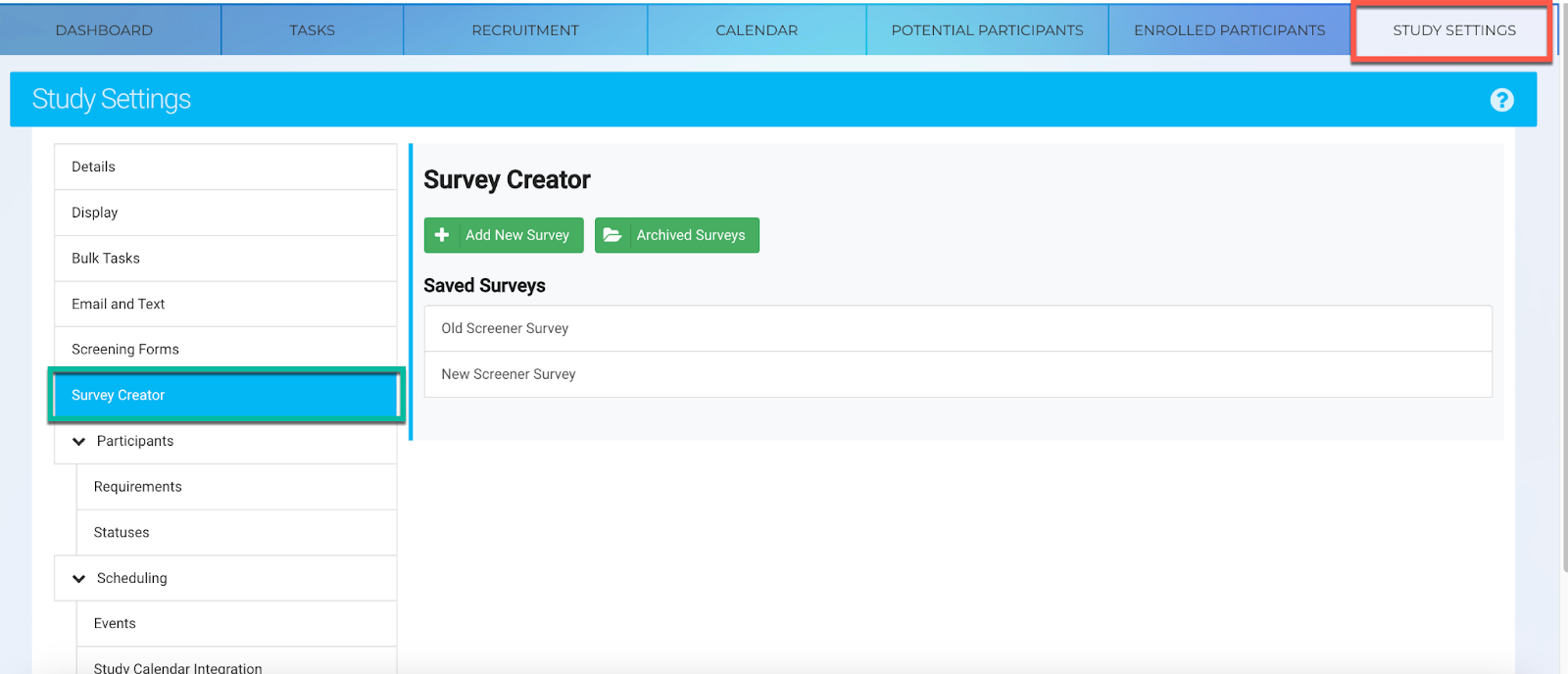Switch to the Tasks tab
This screenshot has height=674, width=1568.
click(312, 30)
